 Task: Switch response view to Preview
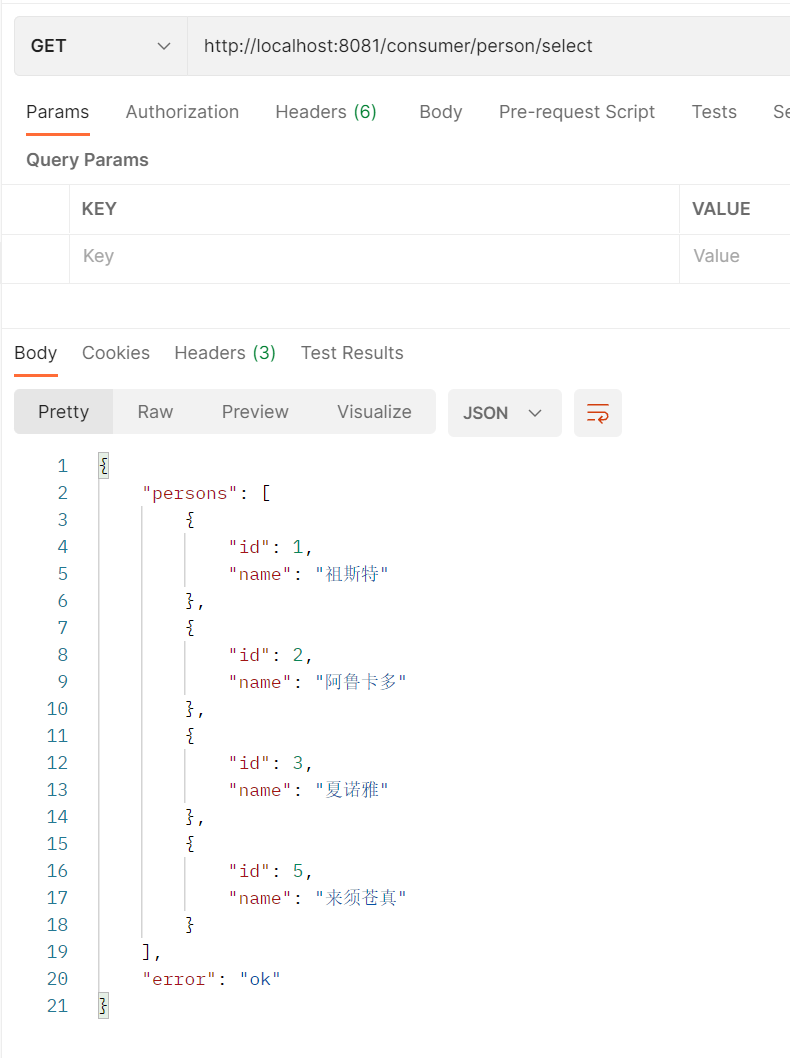click(x=255, y=412)
